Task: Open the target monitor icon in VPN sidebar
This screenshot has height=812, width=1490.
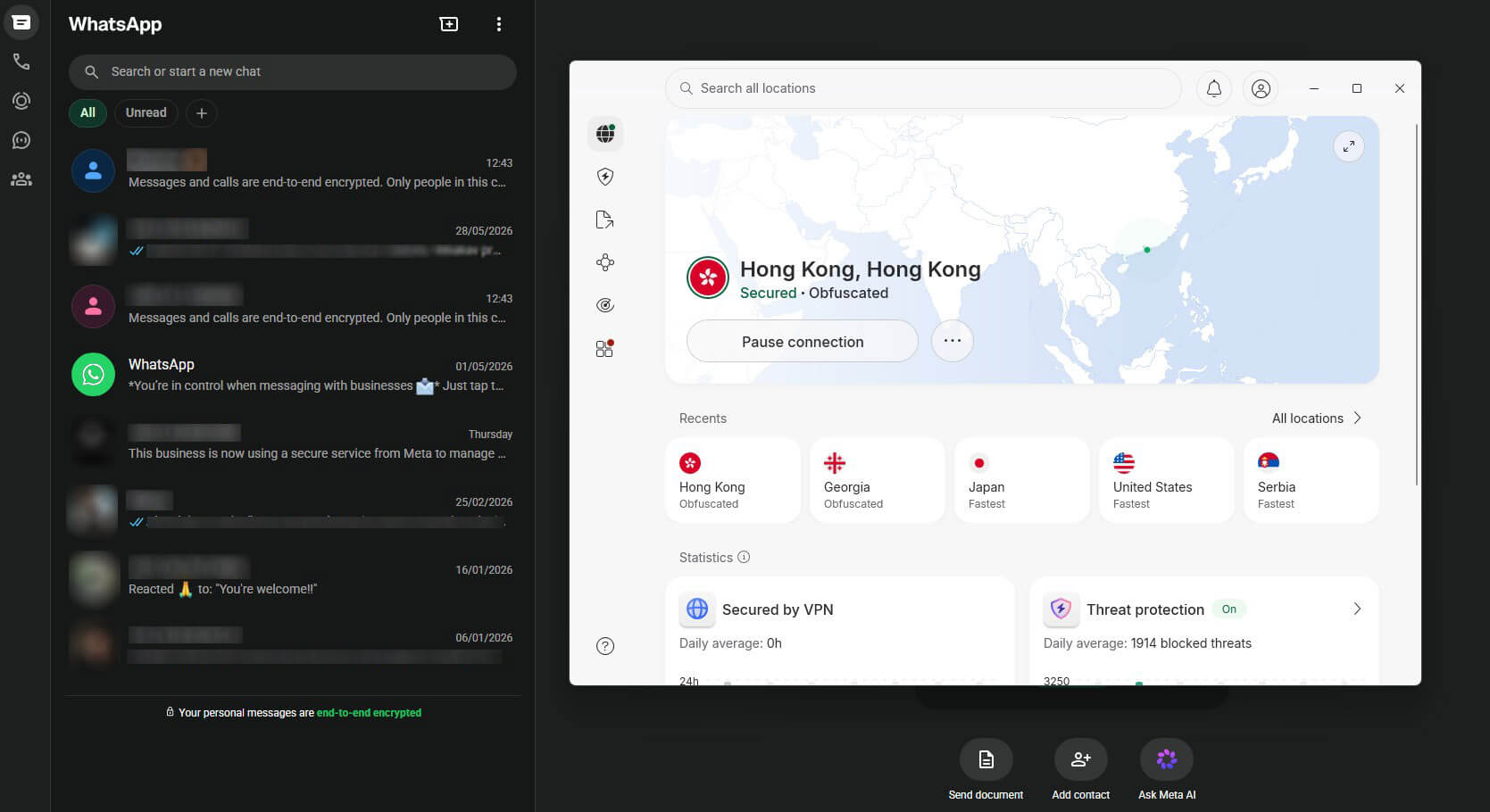Action: [605, 305]
